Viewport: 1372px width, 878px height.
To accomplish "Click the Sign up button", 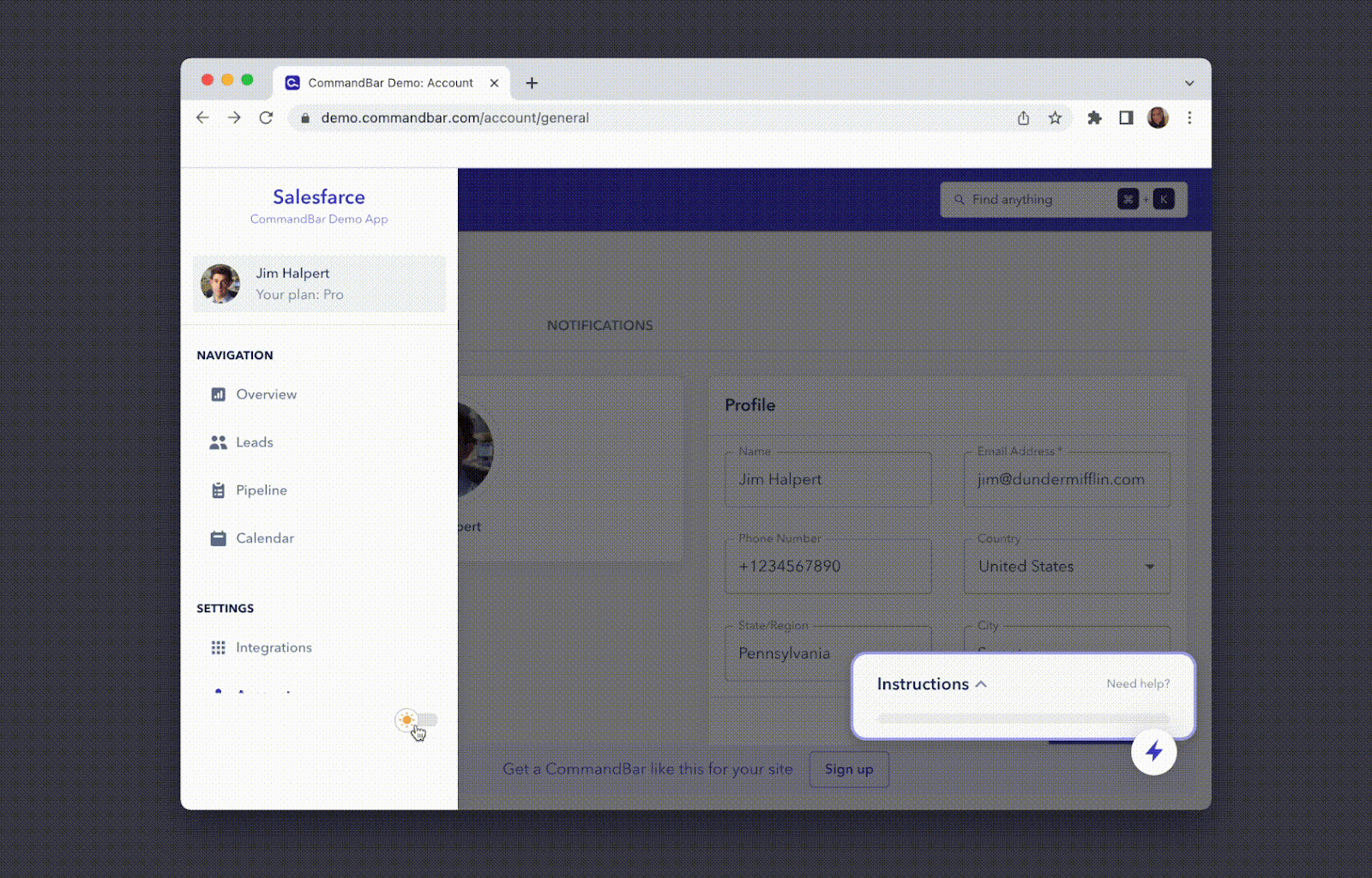I will coord(849,769).
